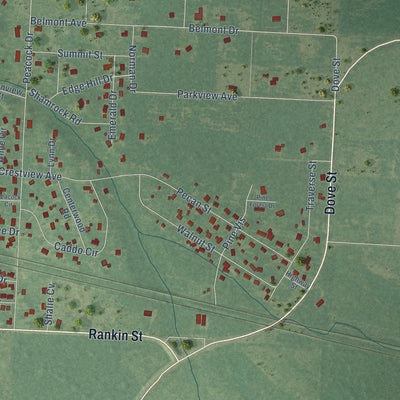
Task: Select the Traverse St vertical label
Action: 312,186
